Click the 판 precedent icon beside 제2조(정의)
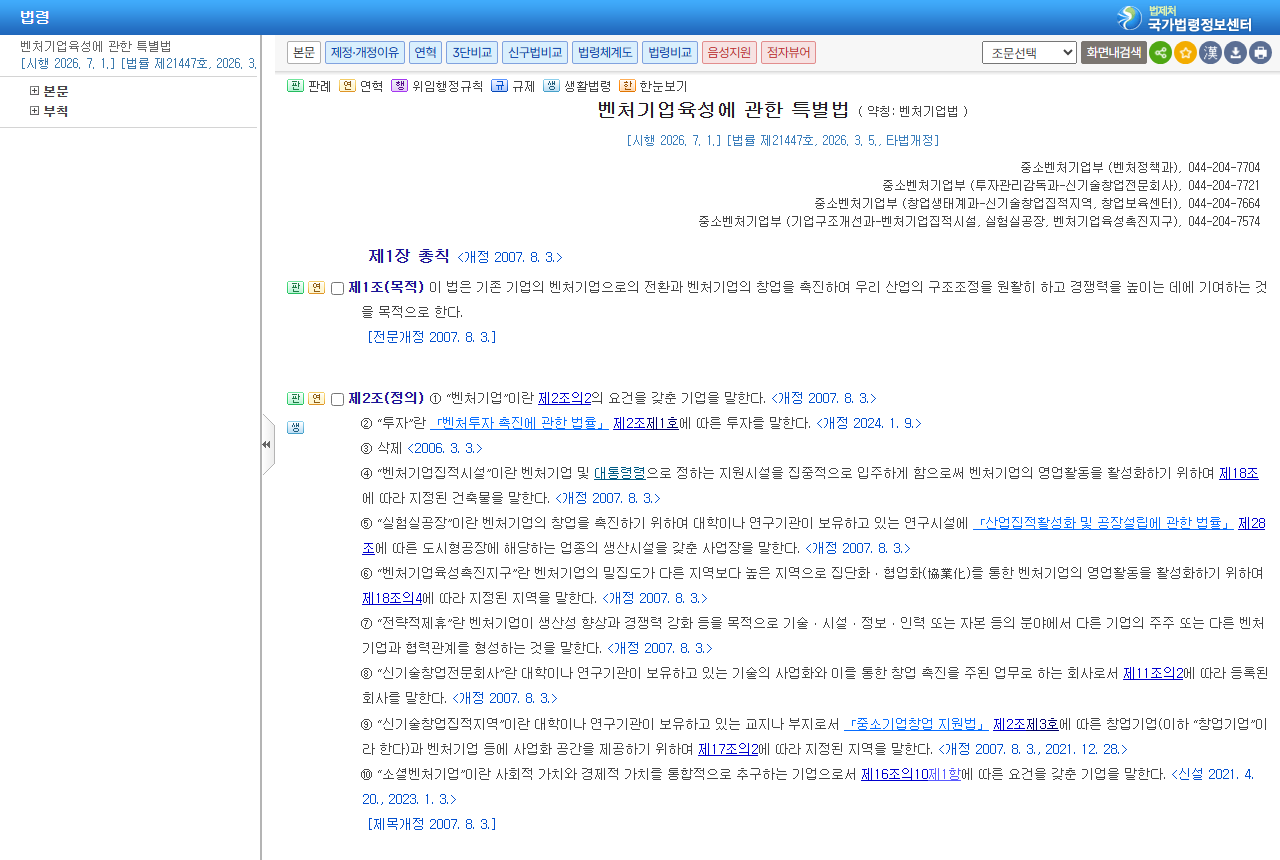 (x=295, y=398)
